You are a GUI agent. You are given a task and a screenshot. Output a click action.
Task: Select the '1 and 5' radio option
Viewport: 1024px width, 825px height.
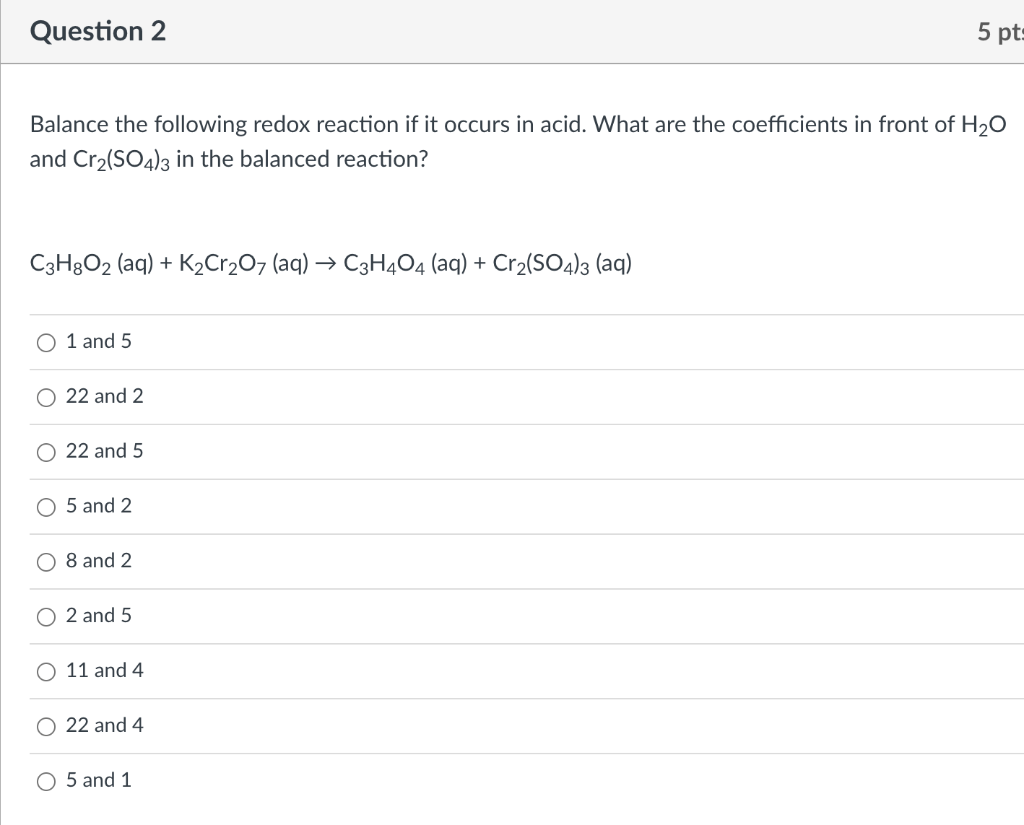click(46, 343)
